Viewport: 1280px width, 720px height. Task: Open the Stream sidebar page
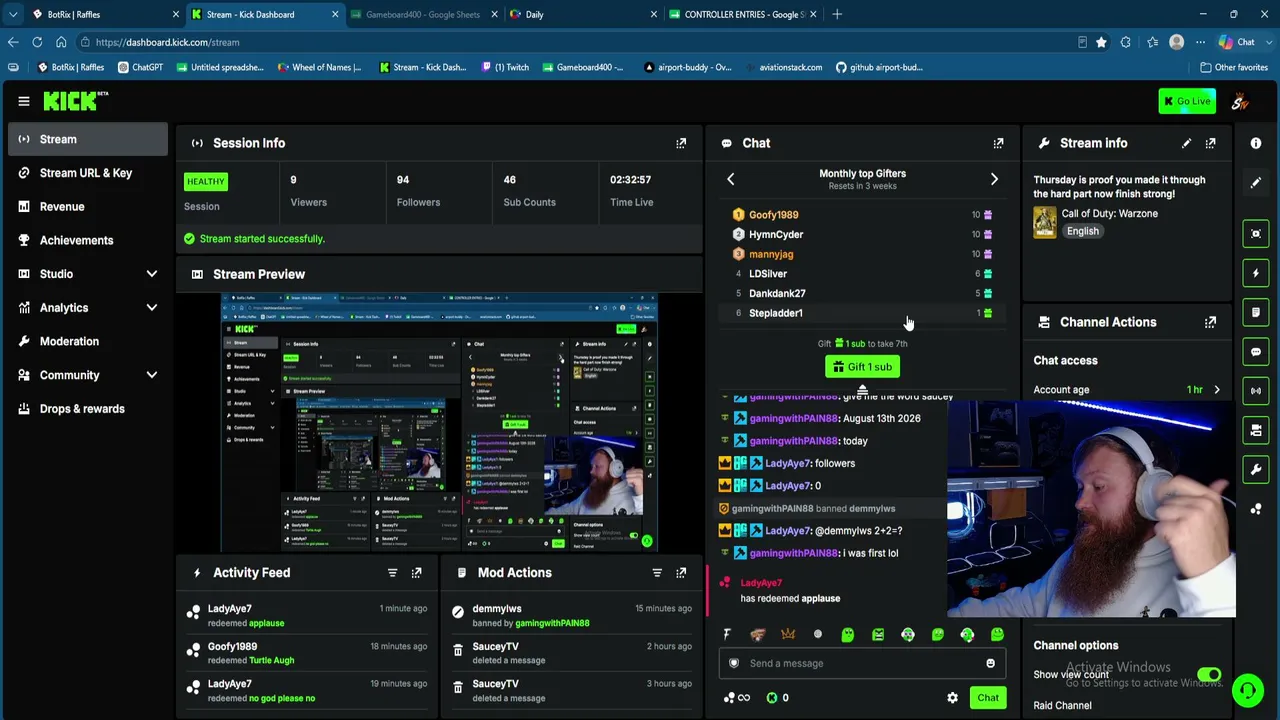tap(88, 139)
